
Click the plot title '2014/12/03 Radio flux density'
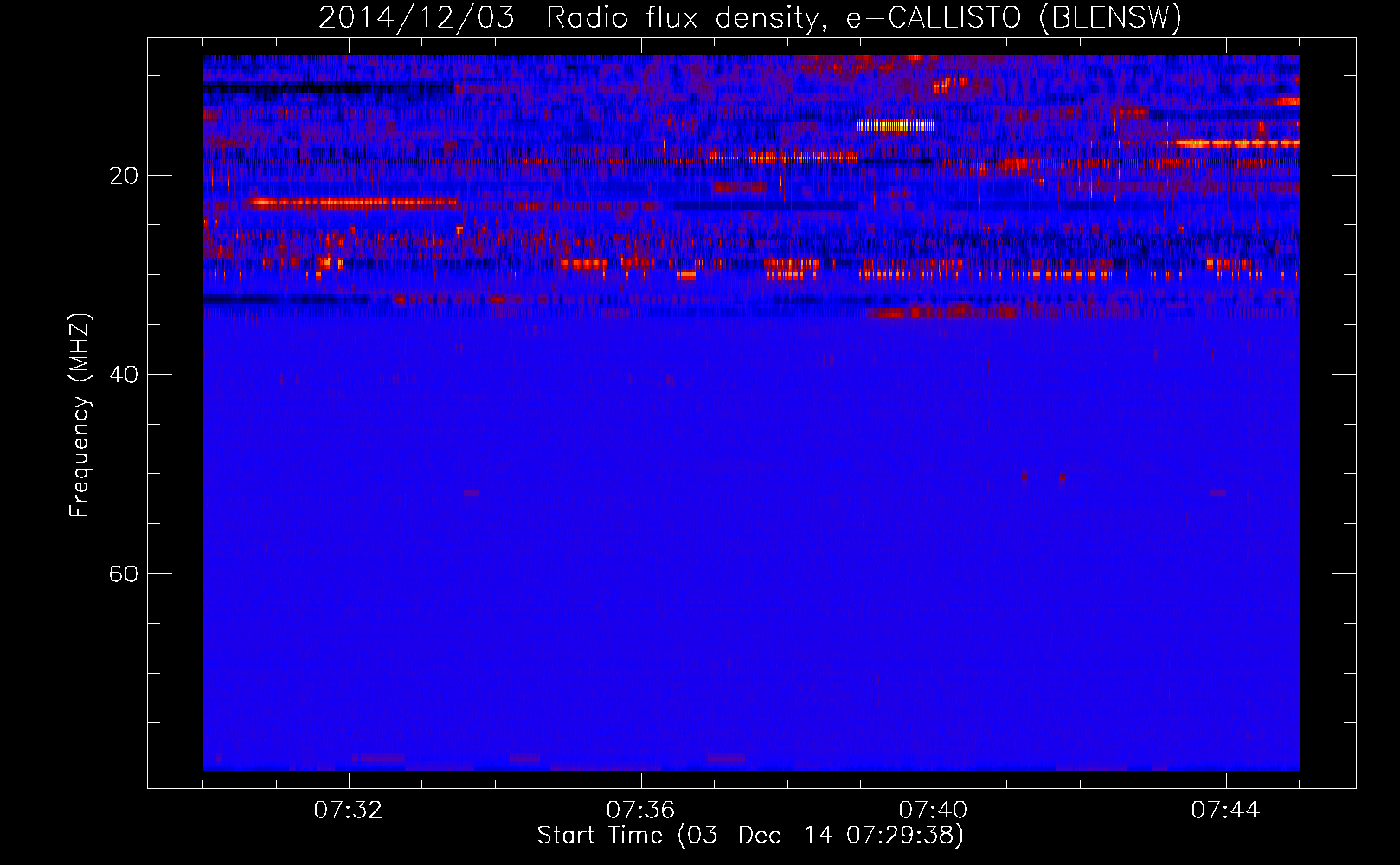point(750,17)
